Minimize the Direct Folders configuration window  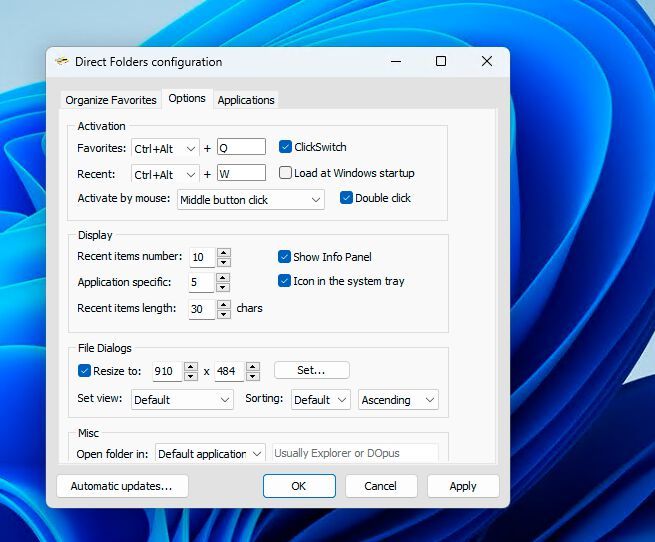click(x=396, y=61)
